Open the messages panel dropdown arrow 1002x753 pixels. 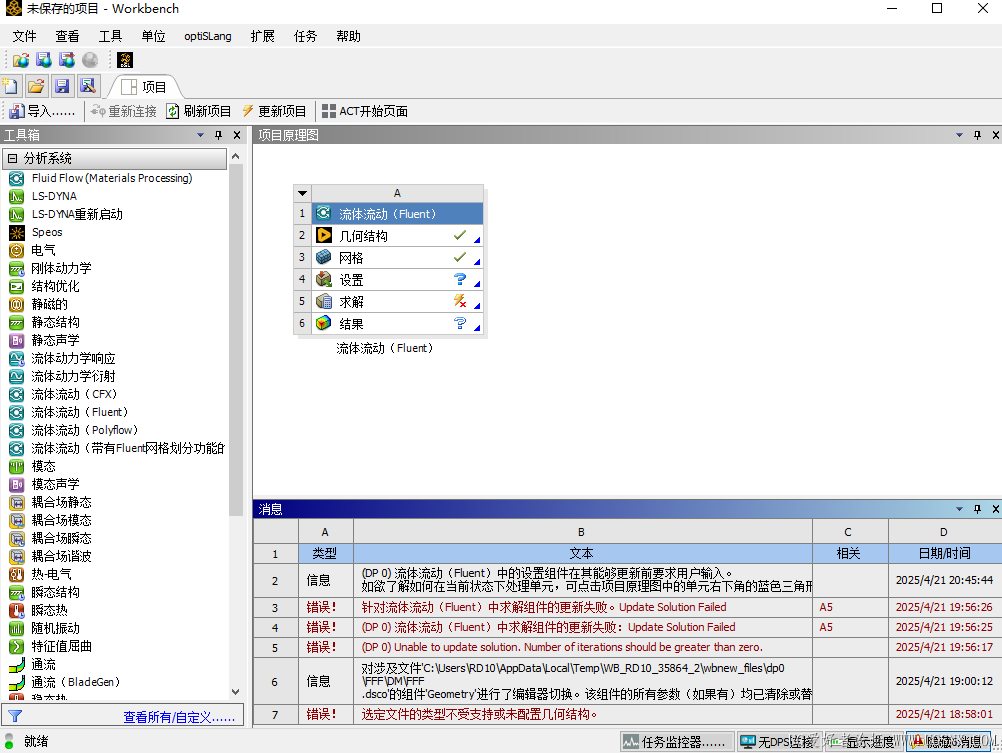[x=959, y=509]
